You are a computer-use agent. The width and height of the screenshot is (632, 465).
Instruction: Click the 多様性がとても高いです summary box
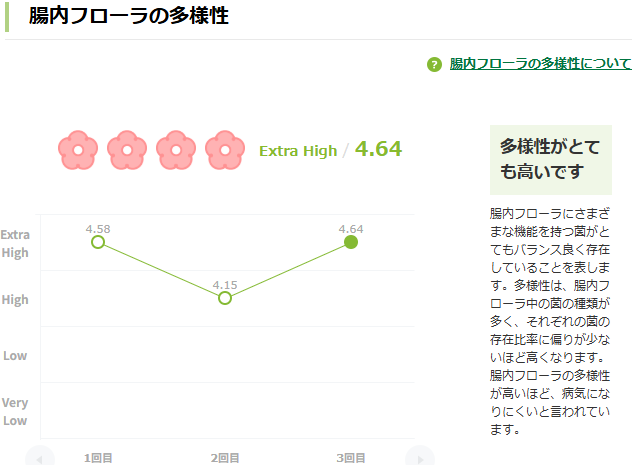pos(550,159)
